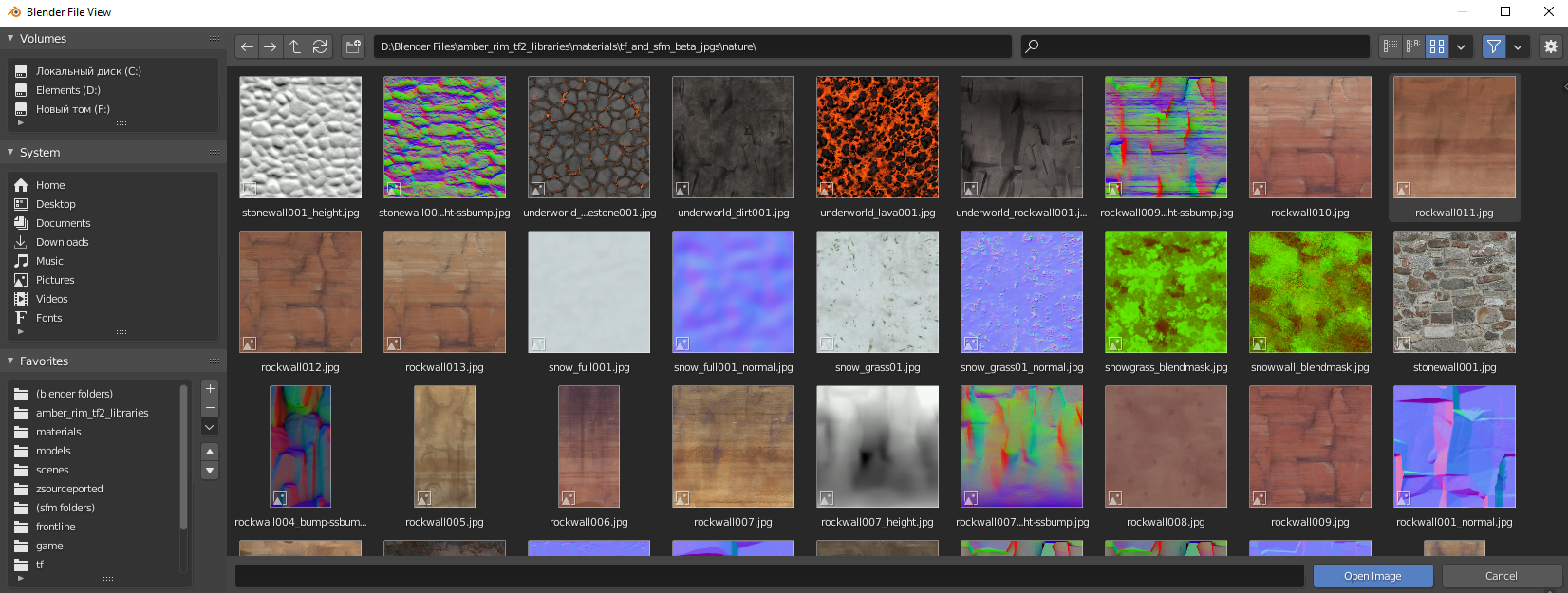This screenshot has height=593, width=1568.
Task: Open bookmark specials dropdown menu
Action: click(211, 428)
